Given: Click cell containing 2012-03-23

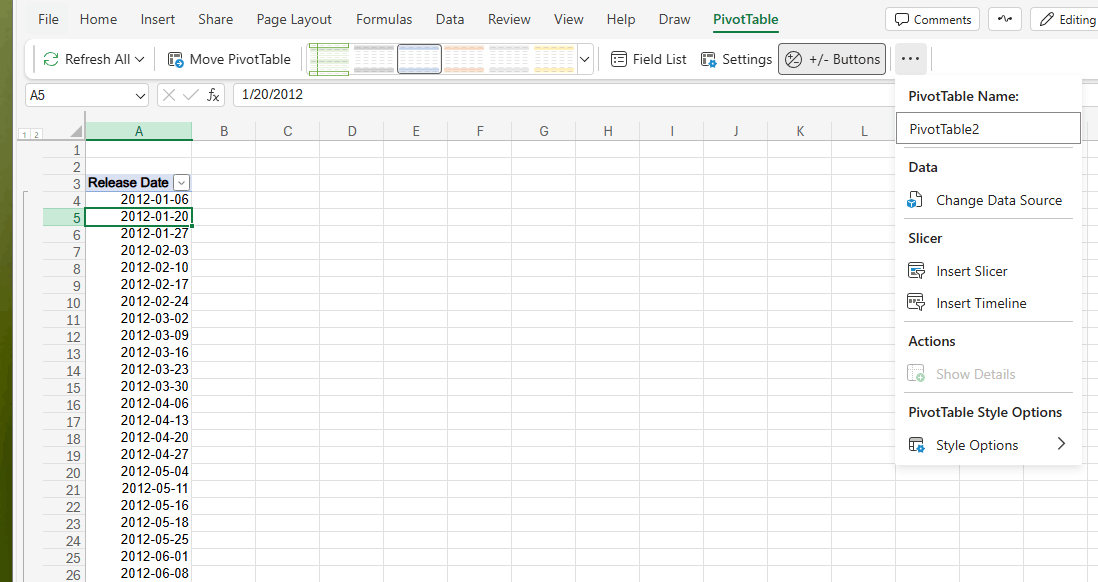Looking at the screenshot, I should 139,369.
